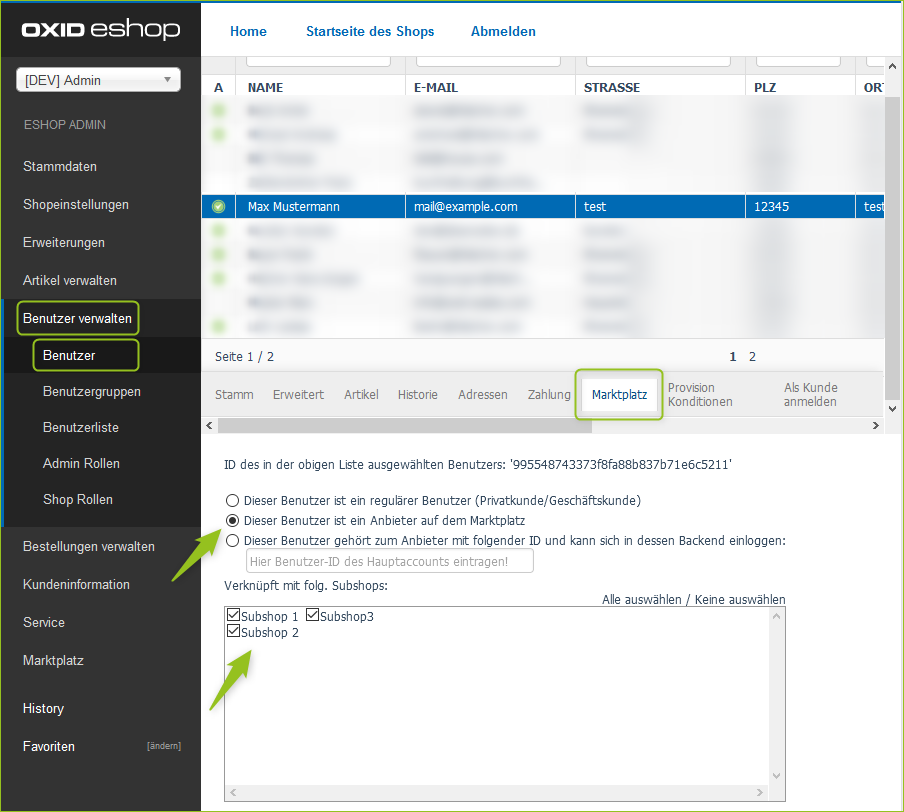The width and height of the screenshot is (904, 812).
Task: Click the green active status icon of Max Mustermann
Action: click(x=219, y=206)
